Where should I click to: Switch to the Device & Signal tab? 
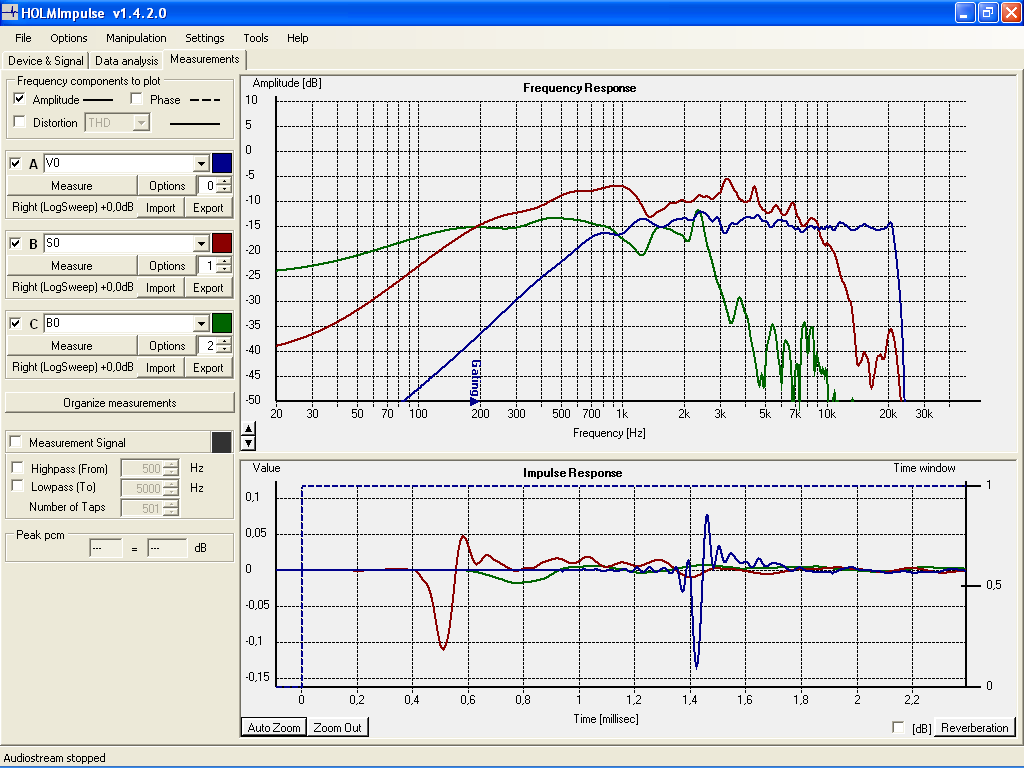(x=46, y=61)
